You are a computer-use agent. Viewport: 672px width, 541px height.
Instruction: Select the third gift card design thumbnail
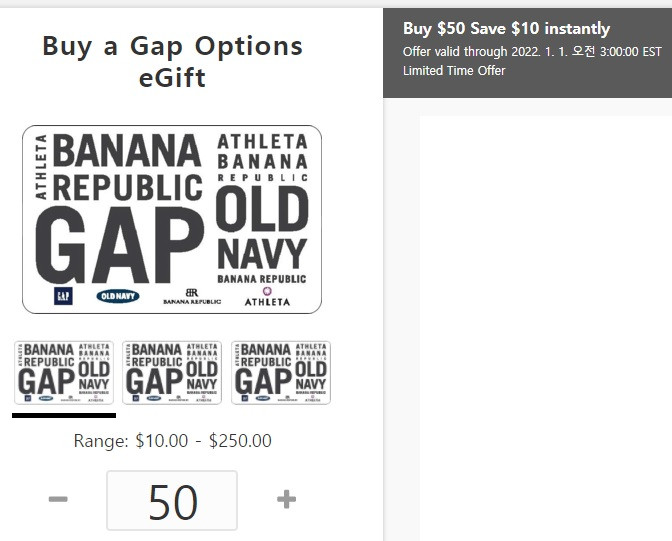click(281, 372)
